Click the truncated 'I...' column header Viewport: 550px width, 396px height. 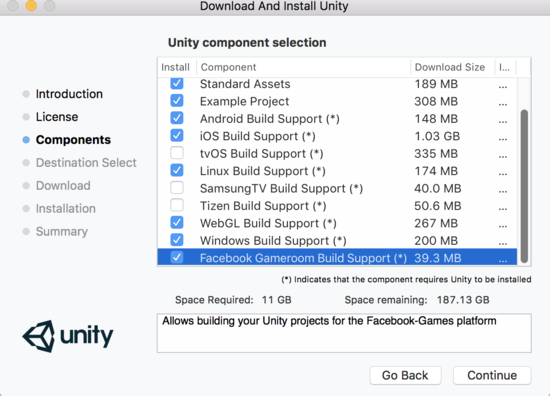pos(505,67)
